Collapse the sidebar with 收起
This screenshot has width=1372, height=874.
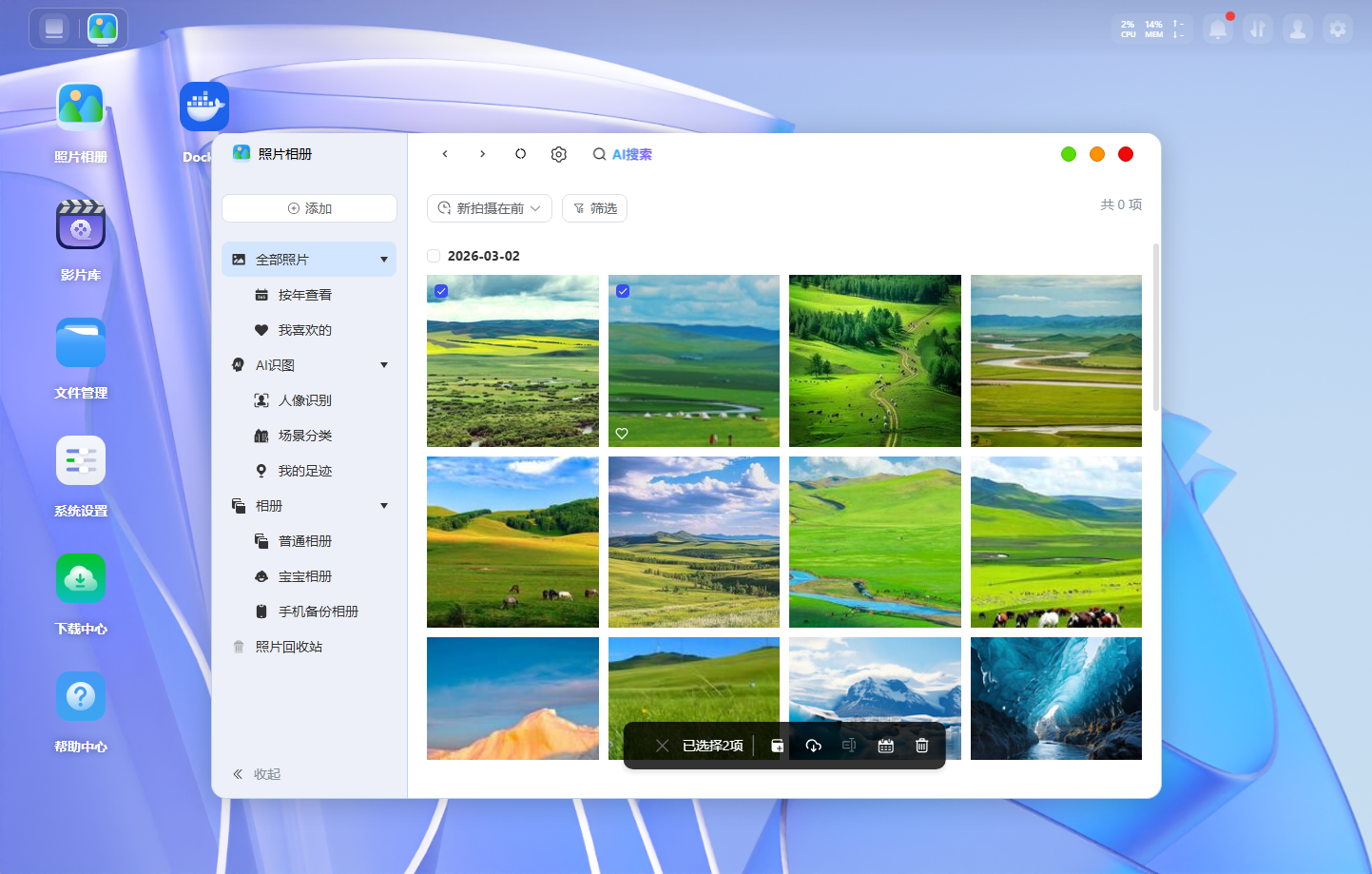258,774
